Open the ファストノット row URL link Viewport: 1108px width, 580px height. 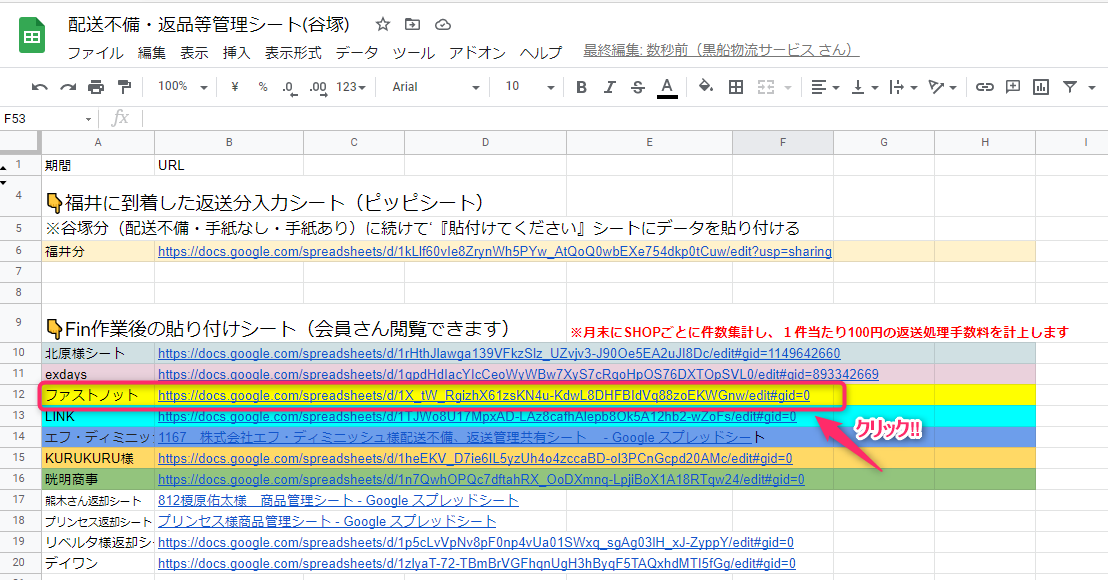click(484, 396)
